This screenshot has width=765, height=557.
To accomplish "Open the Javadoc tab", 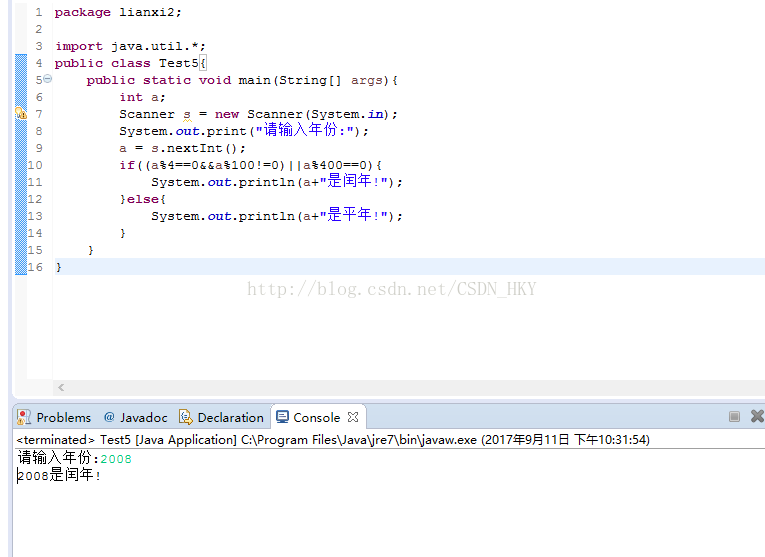I will (136, 418).
